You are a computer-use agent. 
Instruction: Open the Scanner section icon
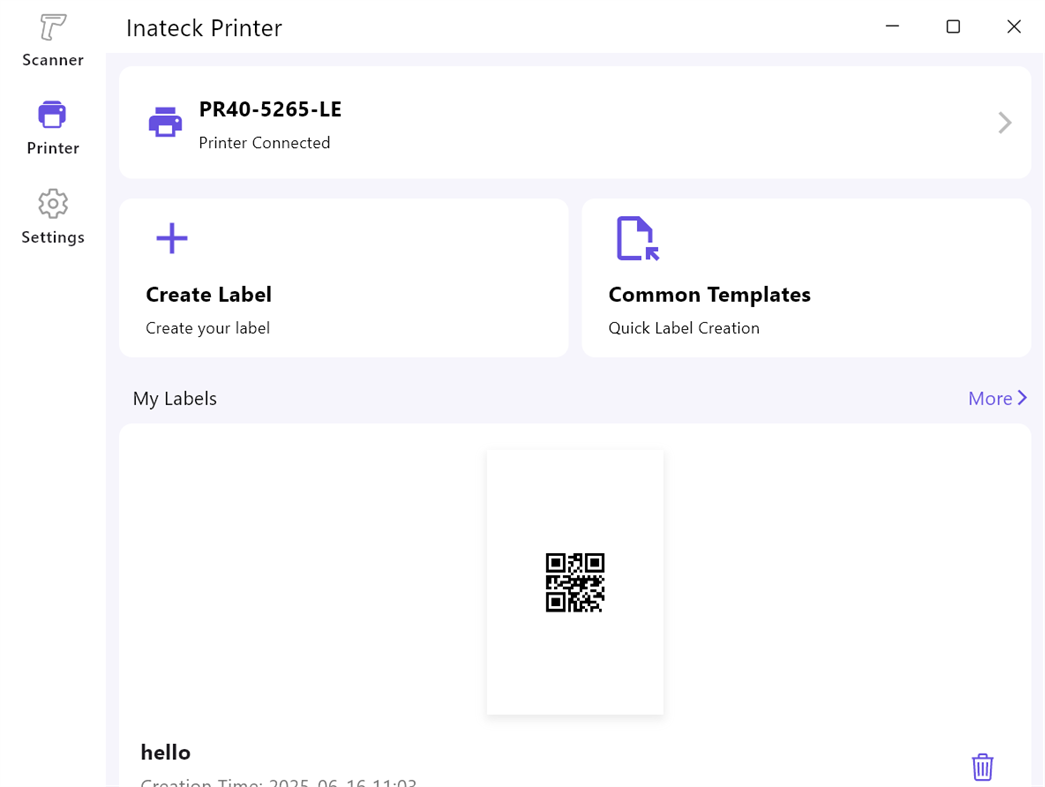[x=53, y=27]
